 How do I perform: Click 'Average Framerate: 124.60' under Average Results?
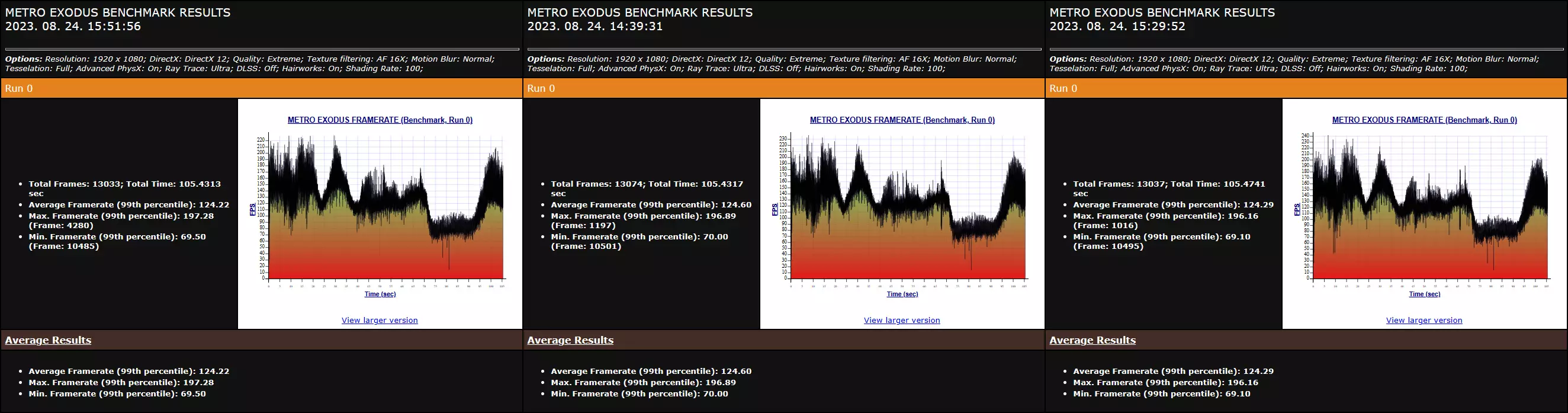point(651,371)
